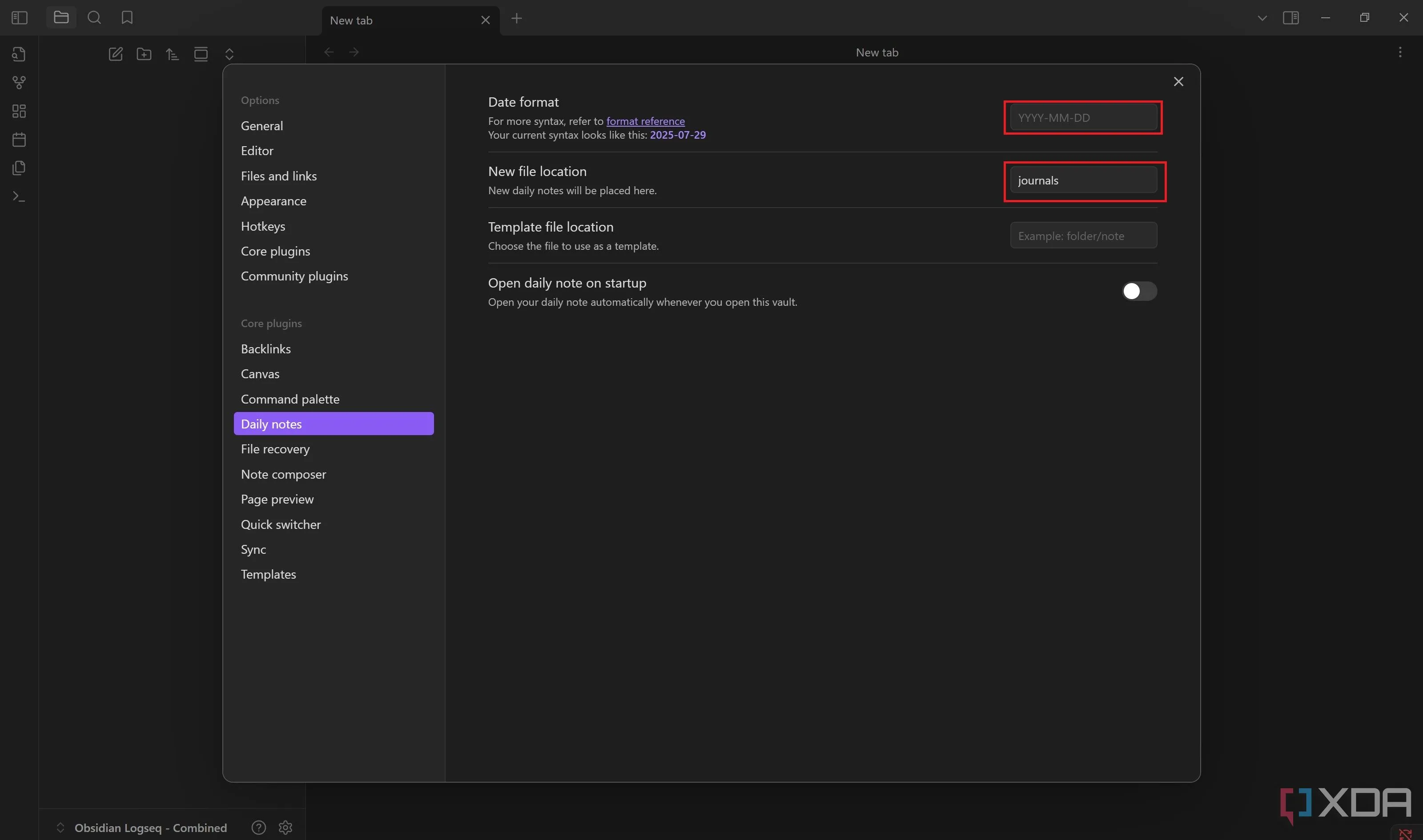Open help question mark icon
Image resolution: width=1423 pixels, height=840 pixels.
click(258, 828)
